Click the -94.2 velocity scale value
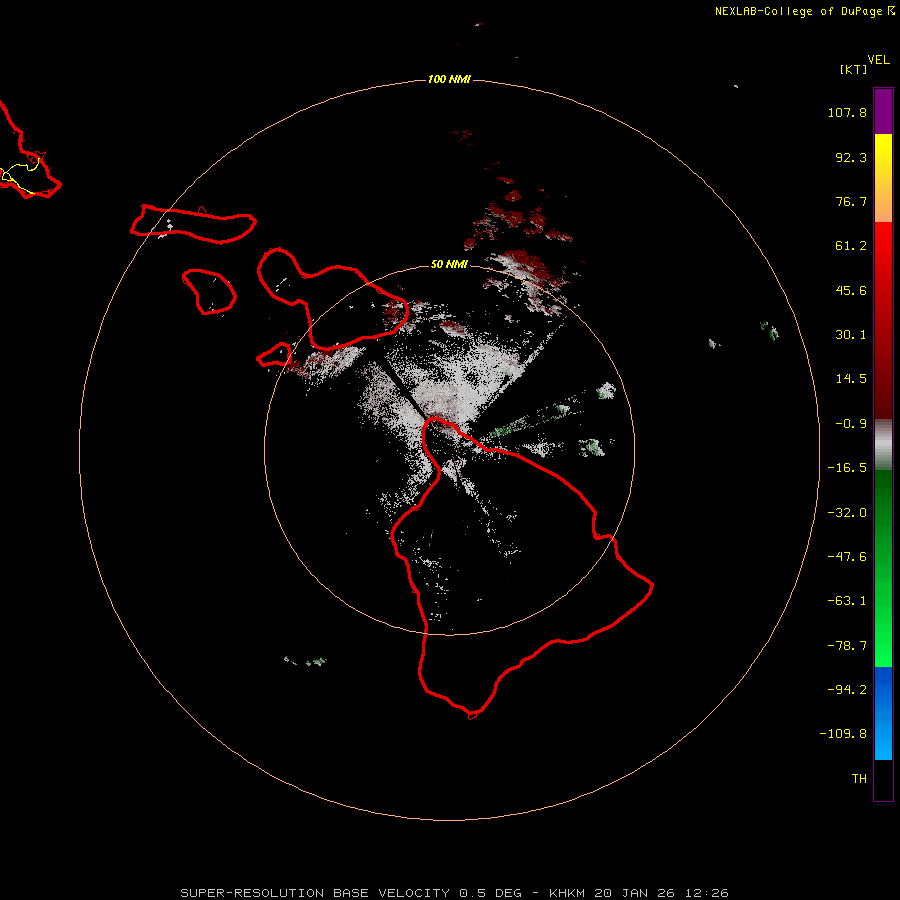 coord(847,690)
